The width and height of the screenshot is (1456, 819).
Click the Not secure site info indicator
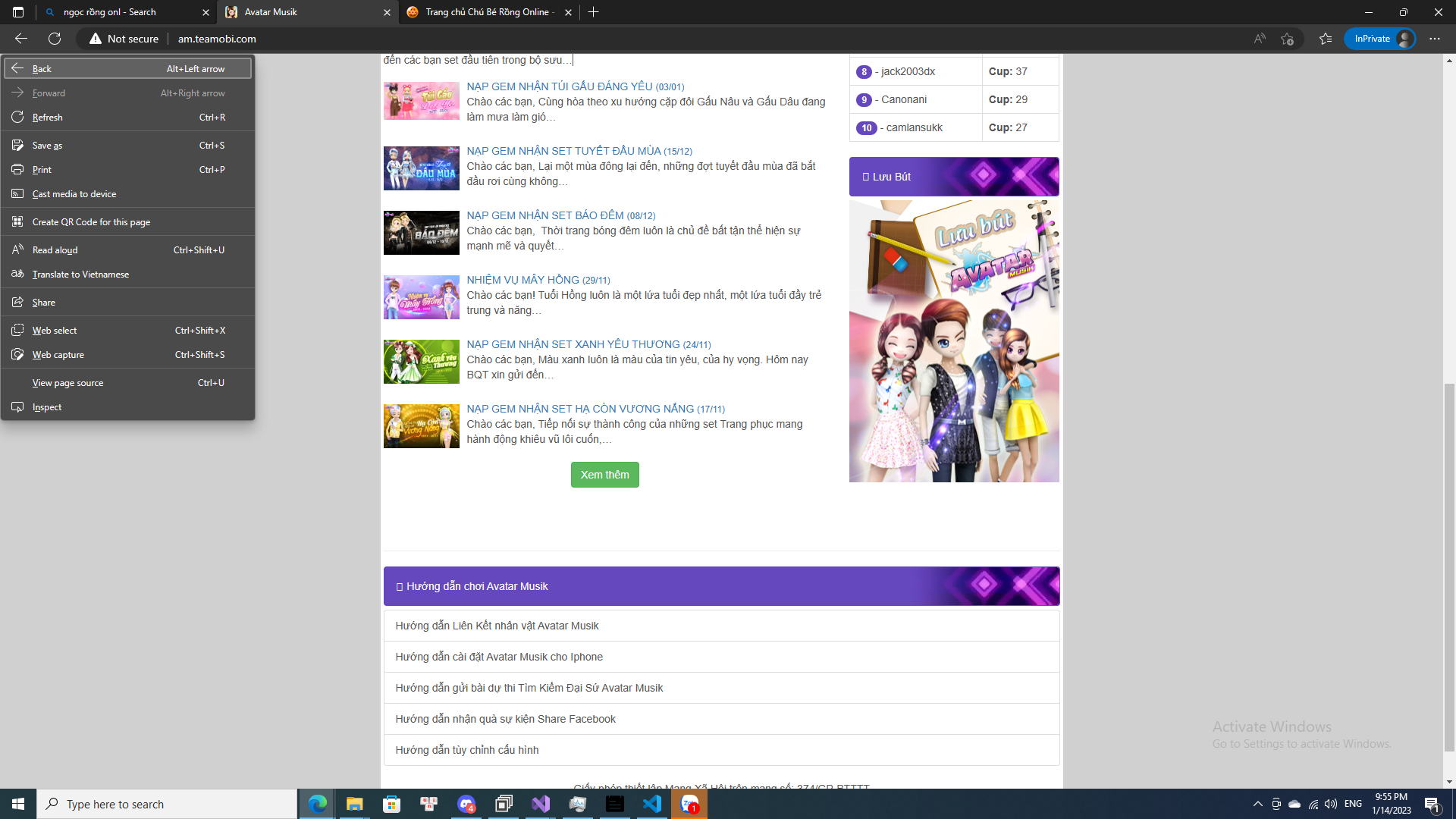pyautogui.click(x=124, y=39)
